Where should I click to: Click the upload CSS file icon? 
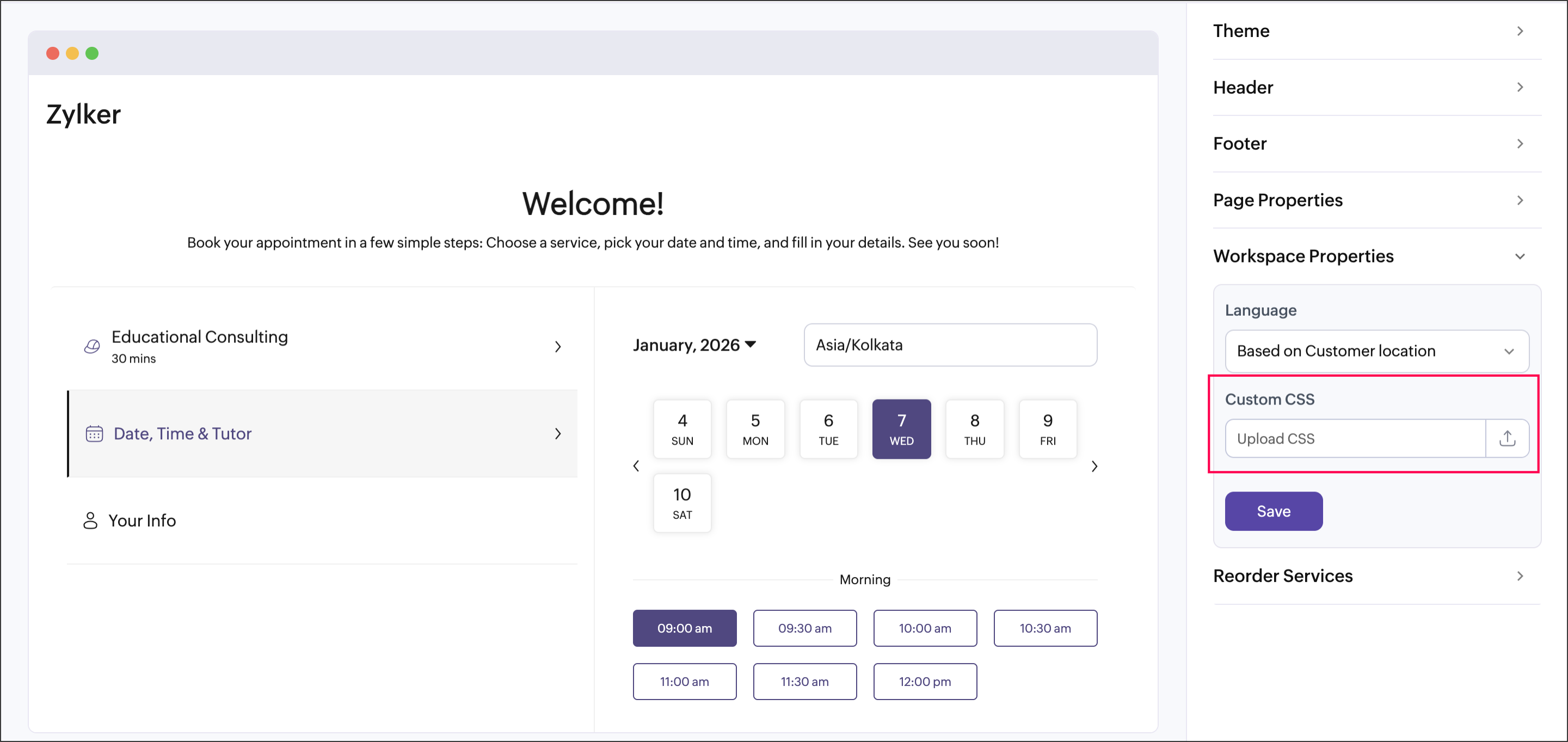click(x=1506, y=438)
